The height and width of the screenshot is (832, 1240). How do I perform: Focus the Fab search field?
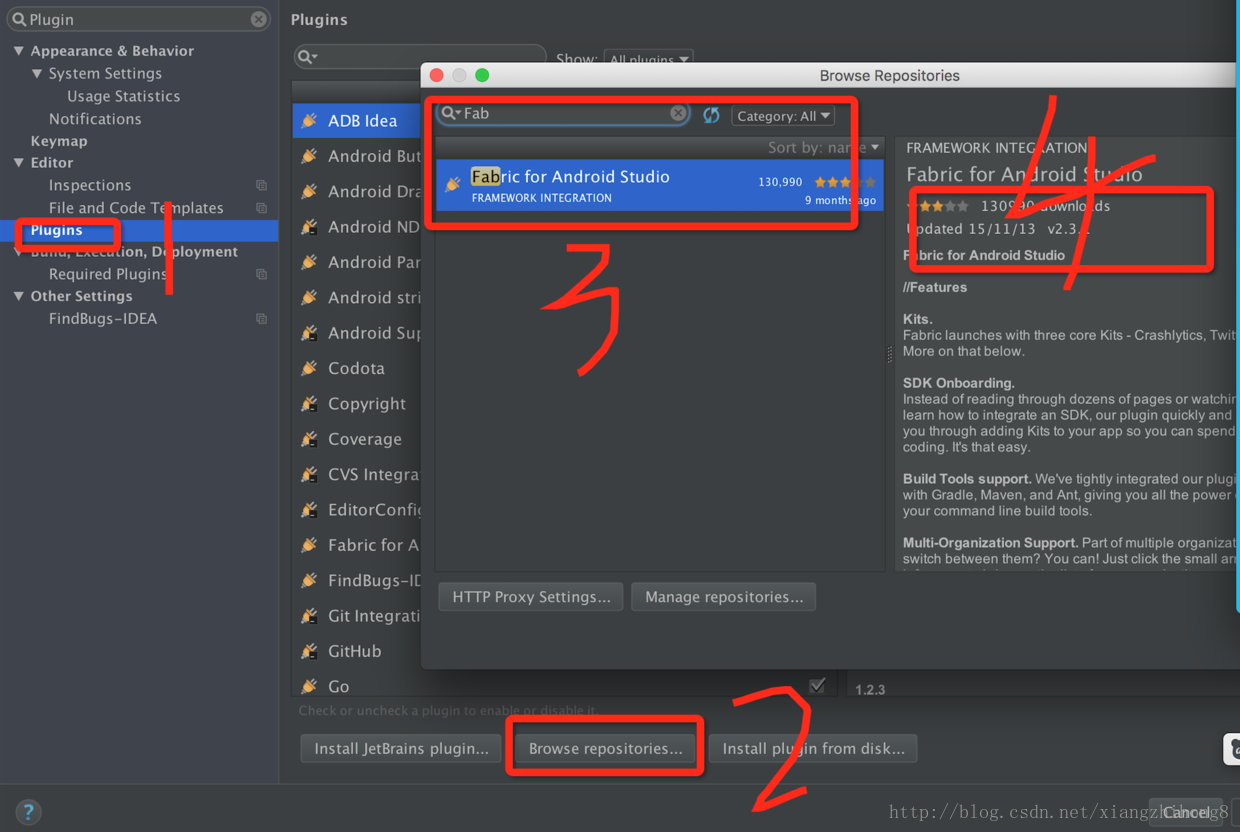(564, 113)
